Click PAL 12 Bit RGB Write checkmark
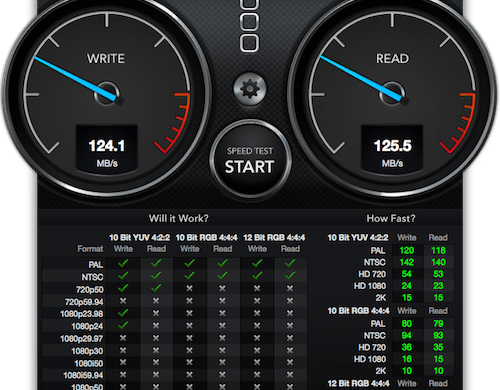 click(x=257, y=264)
